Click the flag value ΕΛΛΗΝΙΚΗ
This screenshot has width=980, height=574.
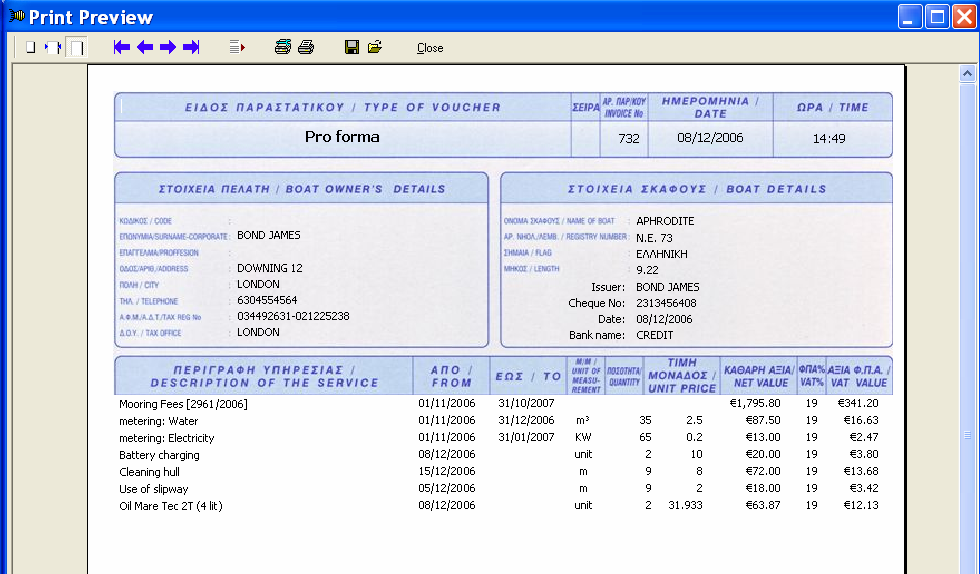pyautogui.click(x=662, y=254)
